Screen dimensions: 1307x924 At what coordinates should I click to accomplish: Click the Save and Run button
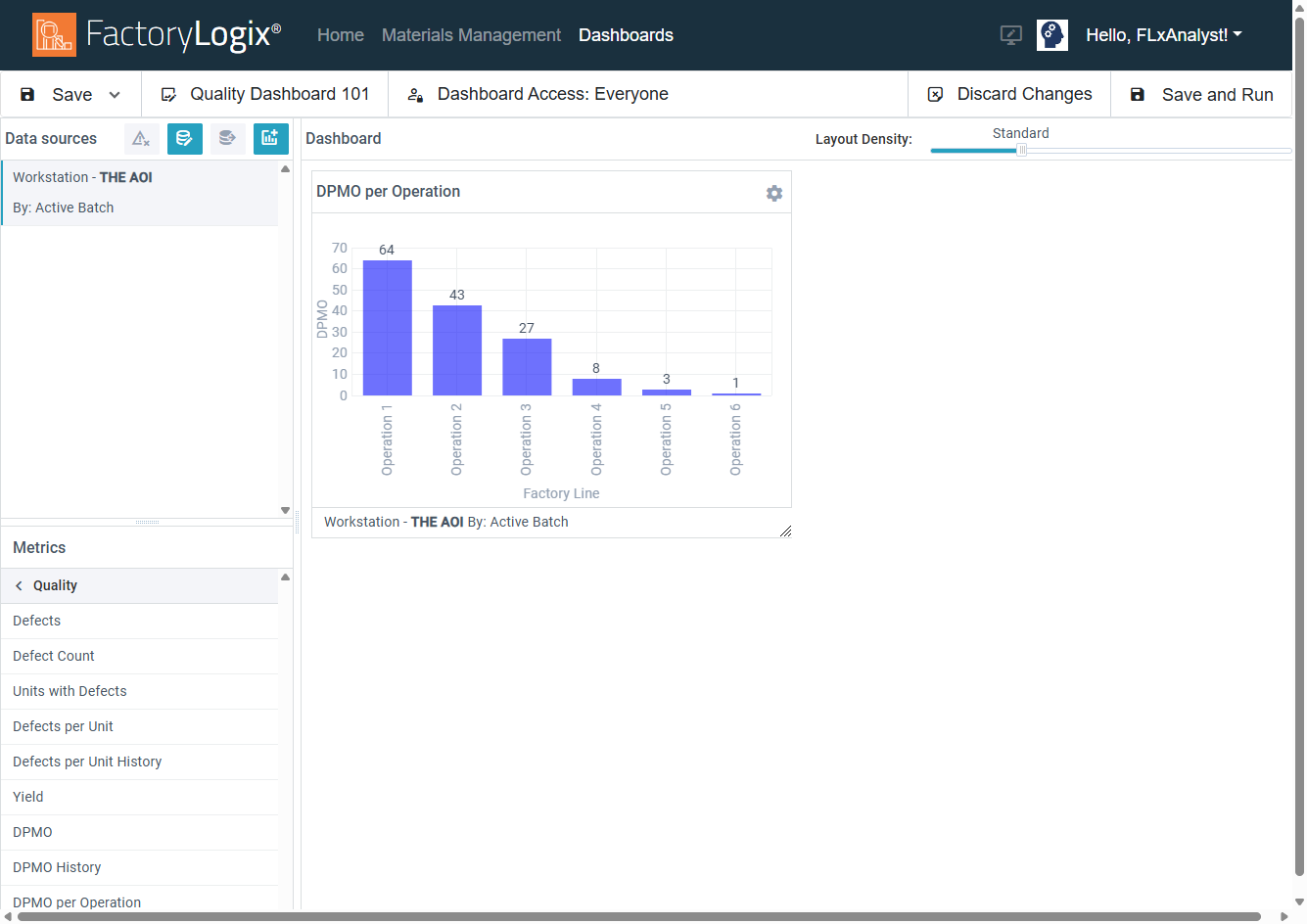tap(1201, 95)
